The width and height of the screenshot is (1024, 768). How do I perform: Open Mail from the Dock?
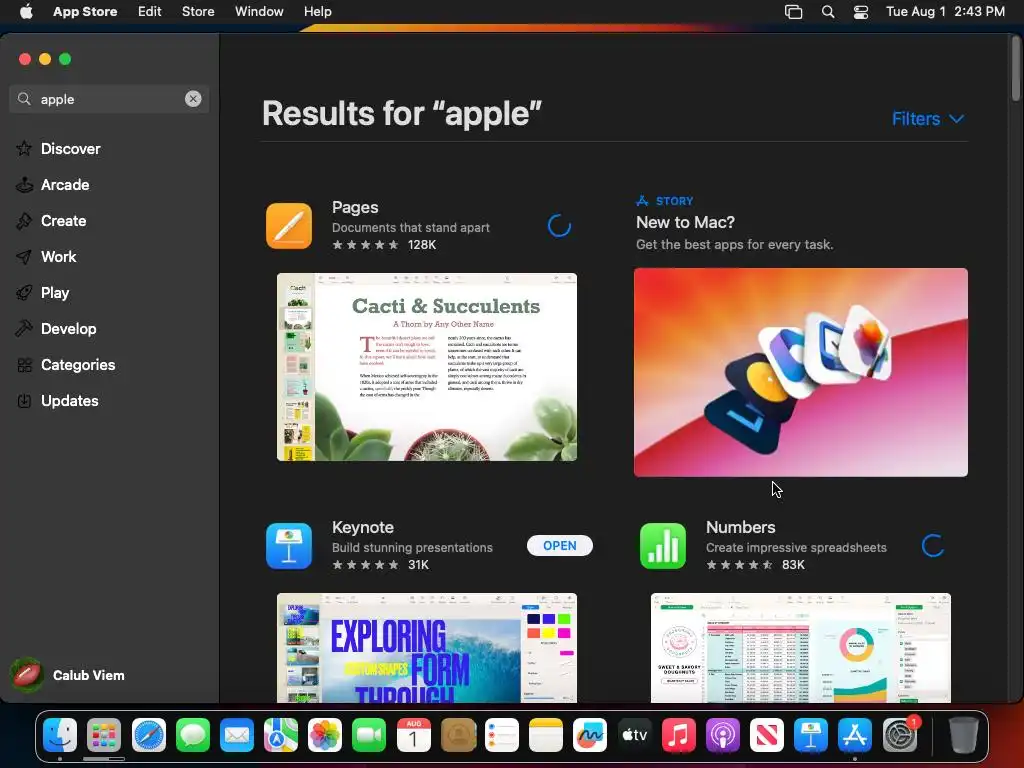(236, 735)
